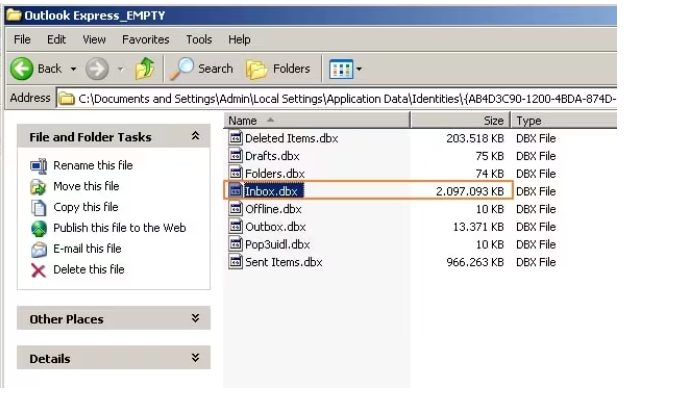Sort by the Name column header
This screenshot has width=694, height=405.
(x=317, y=120)
